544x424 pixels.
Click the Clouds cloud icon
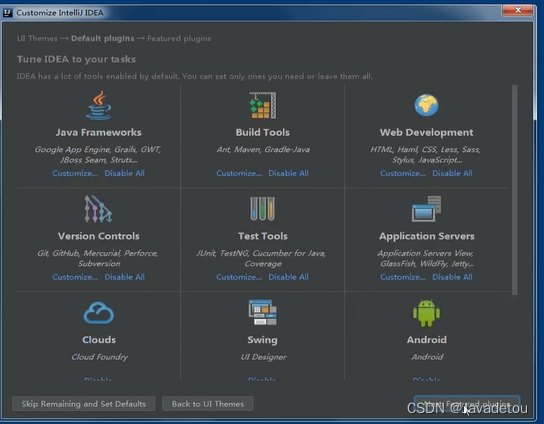tap(99, 313)
